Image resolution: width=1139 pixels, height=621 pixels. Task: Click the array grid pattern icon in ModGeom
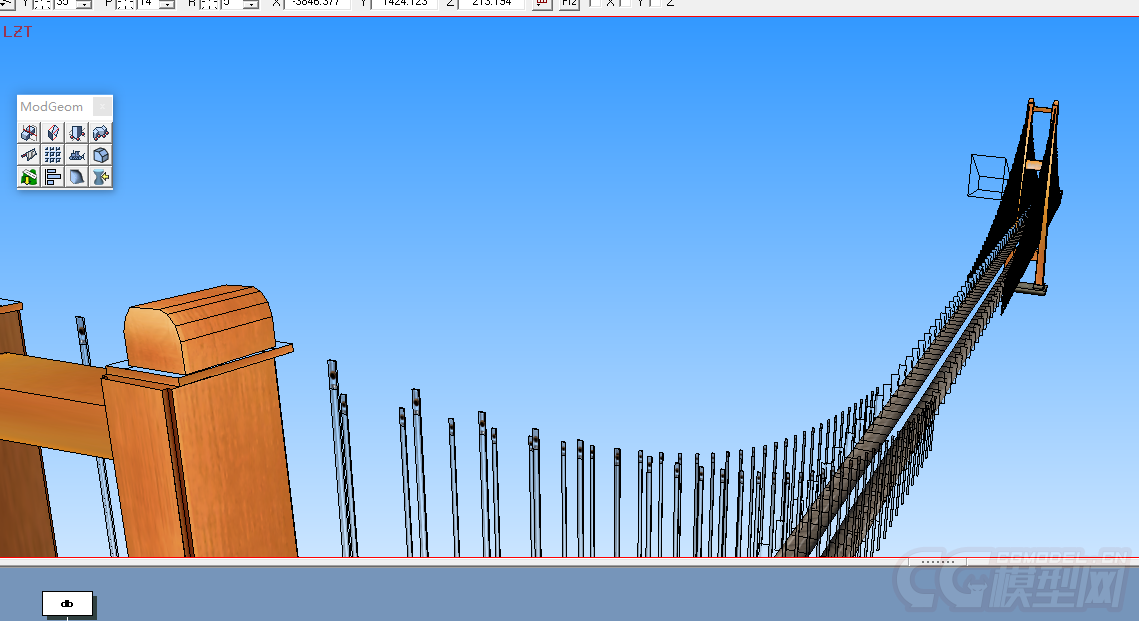[53, 155]
